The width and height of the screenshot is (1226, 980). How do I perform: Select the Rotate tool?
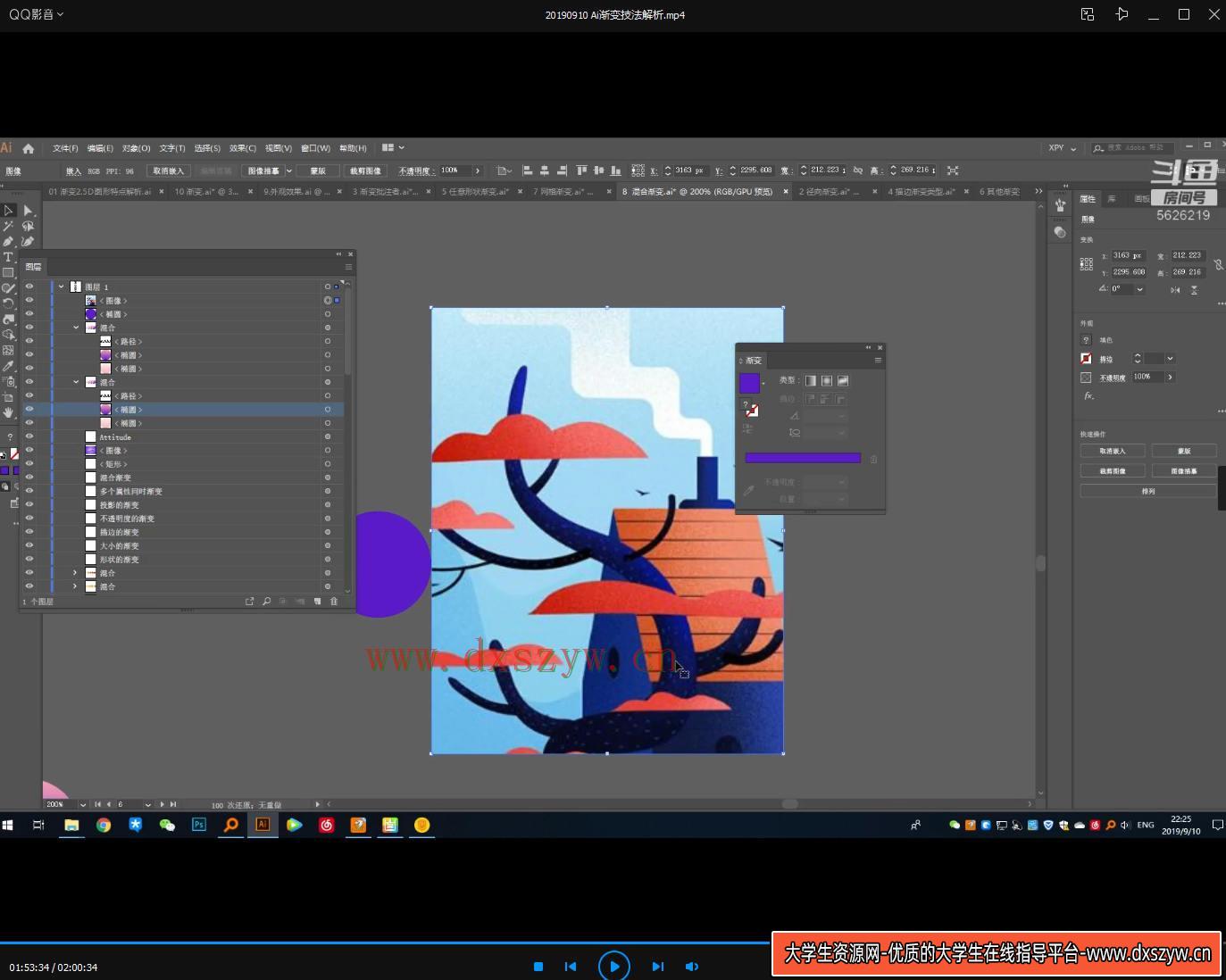pyautogui.click(x=8, y=303)
